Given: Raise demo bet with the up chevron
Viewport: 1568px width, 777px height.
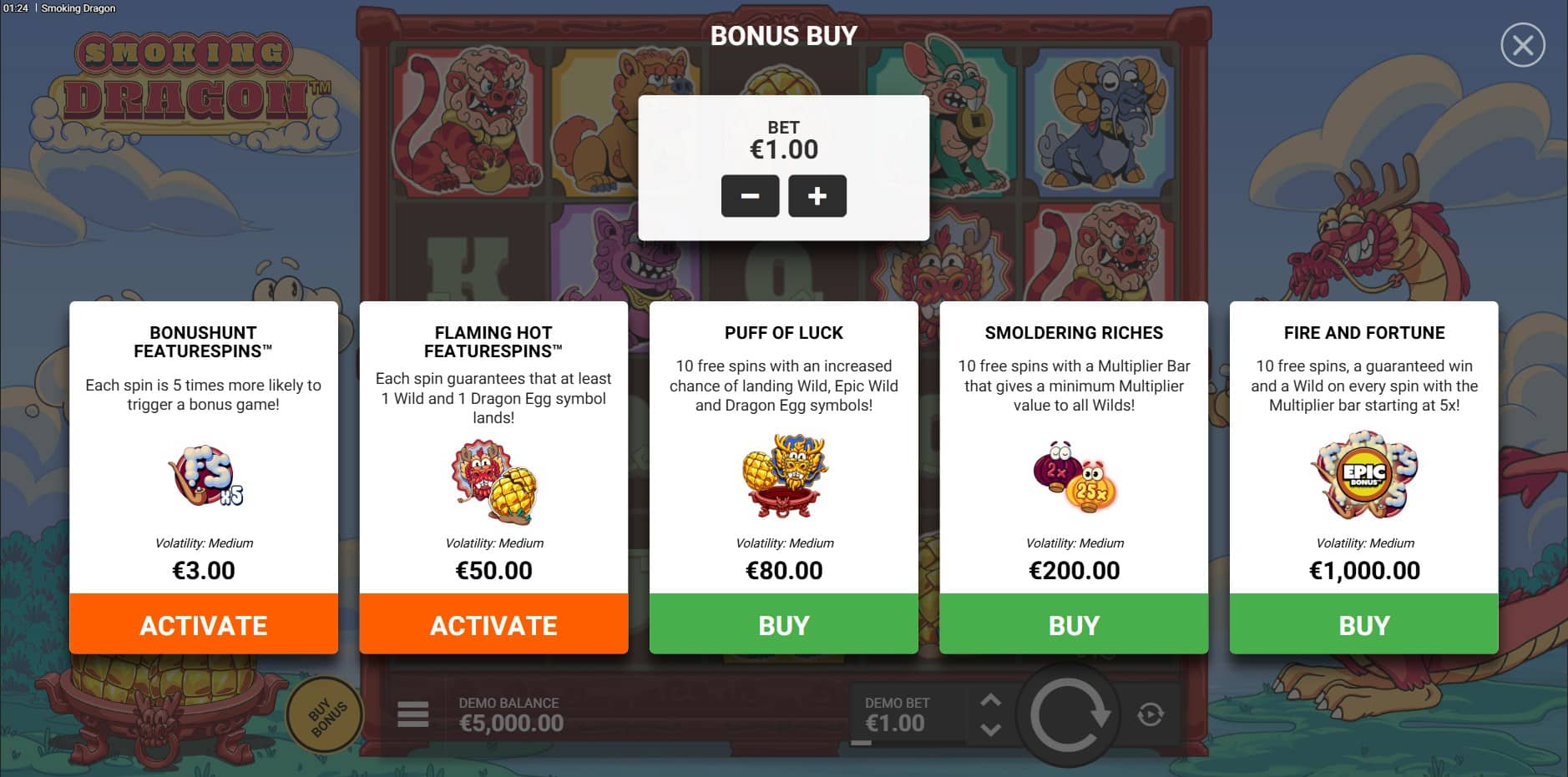Looking at the screenshot, I should tap(990, 700).
